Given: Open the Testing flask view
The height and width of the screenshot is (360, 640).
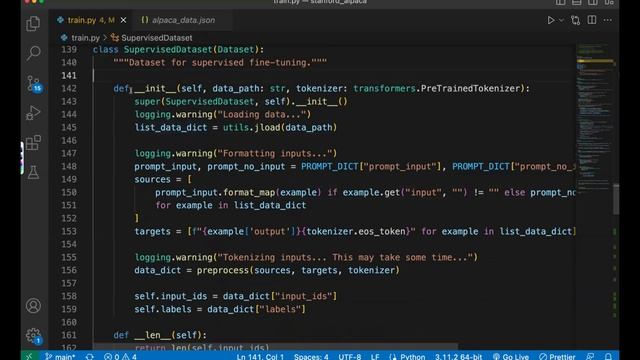Looking at the screenshot, I should 33,173.
